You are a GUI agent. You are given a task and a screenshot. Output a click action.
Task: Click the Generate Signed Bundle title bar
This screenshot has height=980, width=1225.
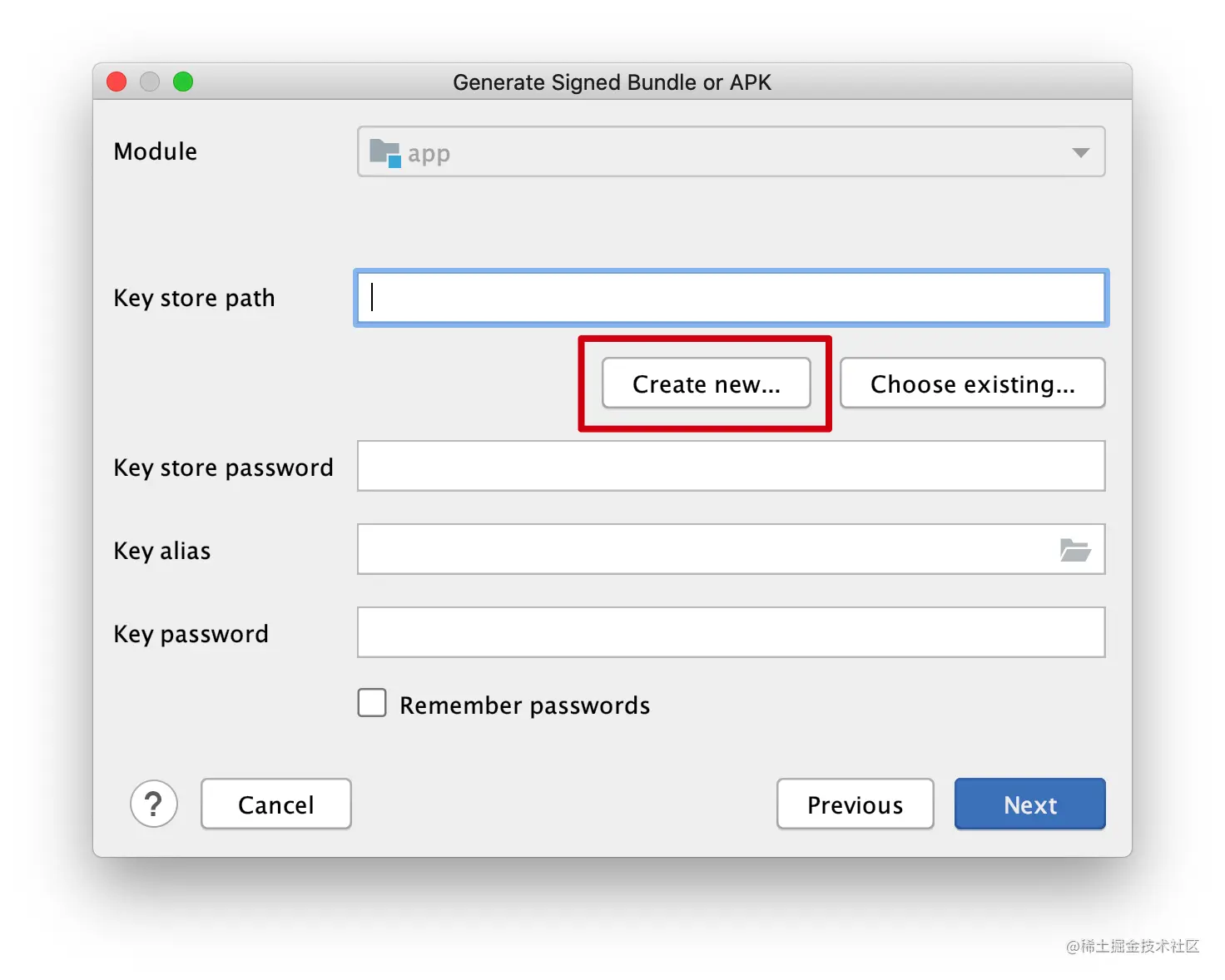tap(612, 82)
